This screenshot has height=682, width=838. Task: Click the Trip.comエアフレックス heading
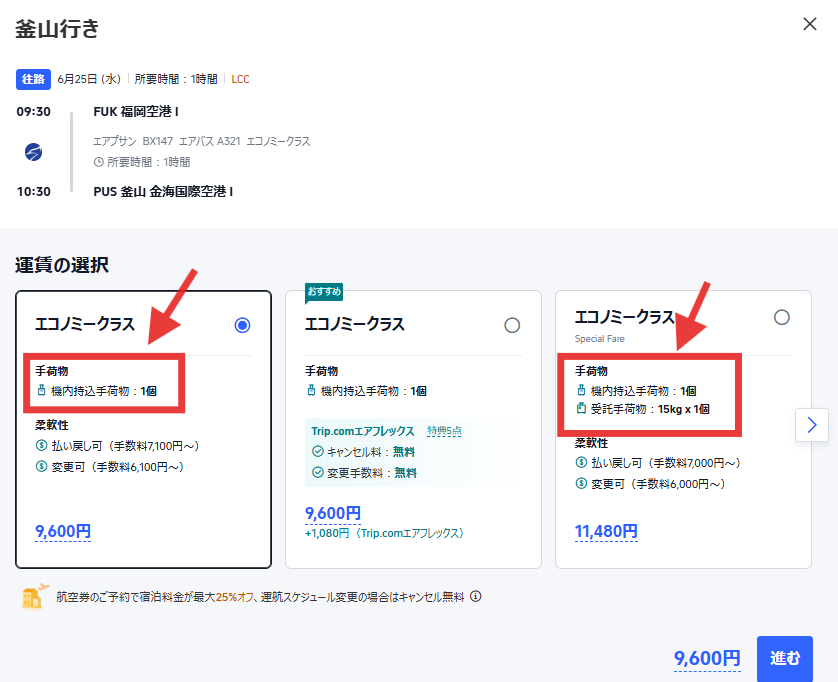coord(363,431)
